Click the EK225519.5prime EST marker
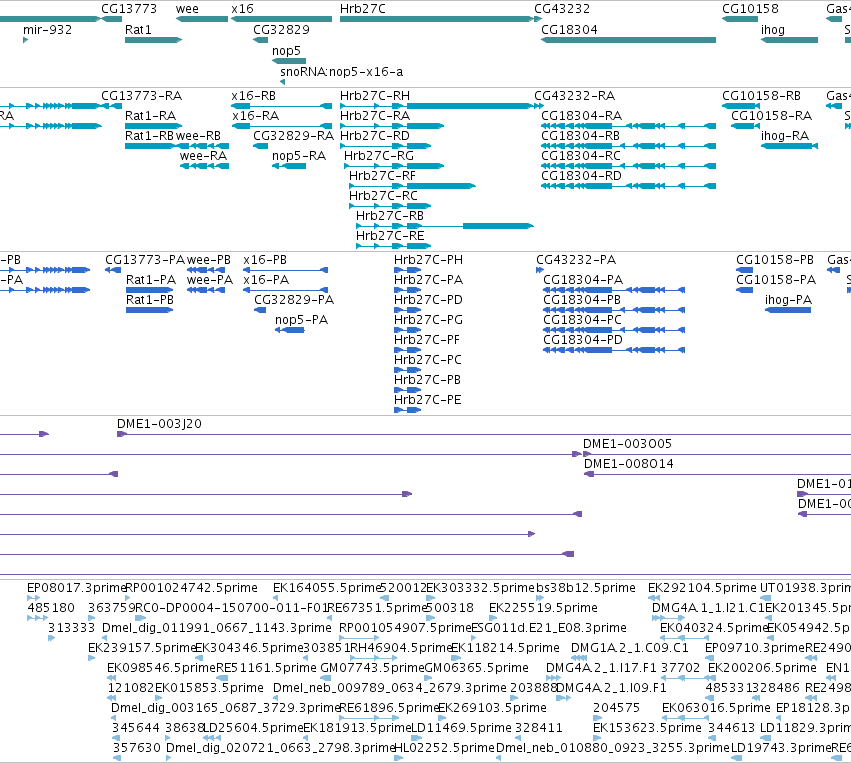Screen dimensions: 851x763 point(493,618)
